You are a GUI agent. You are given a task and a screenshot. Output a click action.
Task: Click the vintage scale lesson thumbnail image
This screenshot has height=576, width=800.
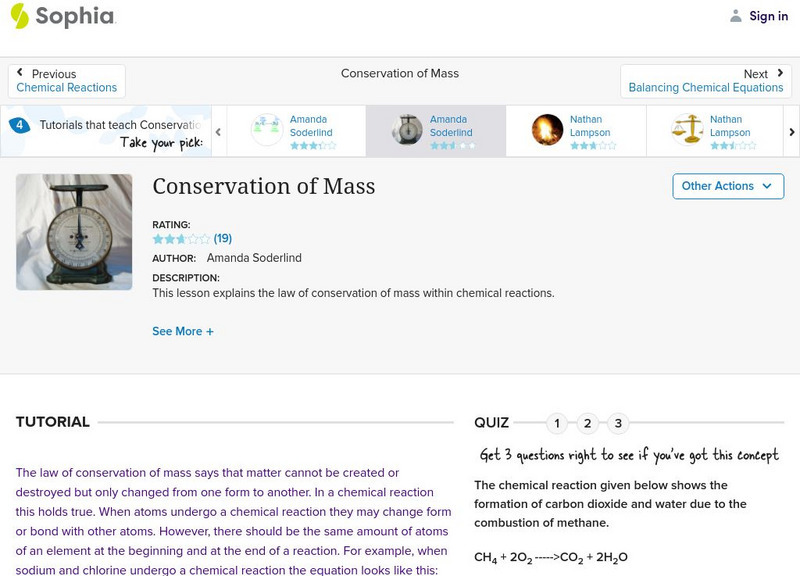(72, 231)
